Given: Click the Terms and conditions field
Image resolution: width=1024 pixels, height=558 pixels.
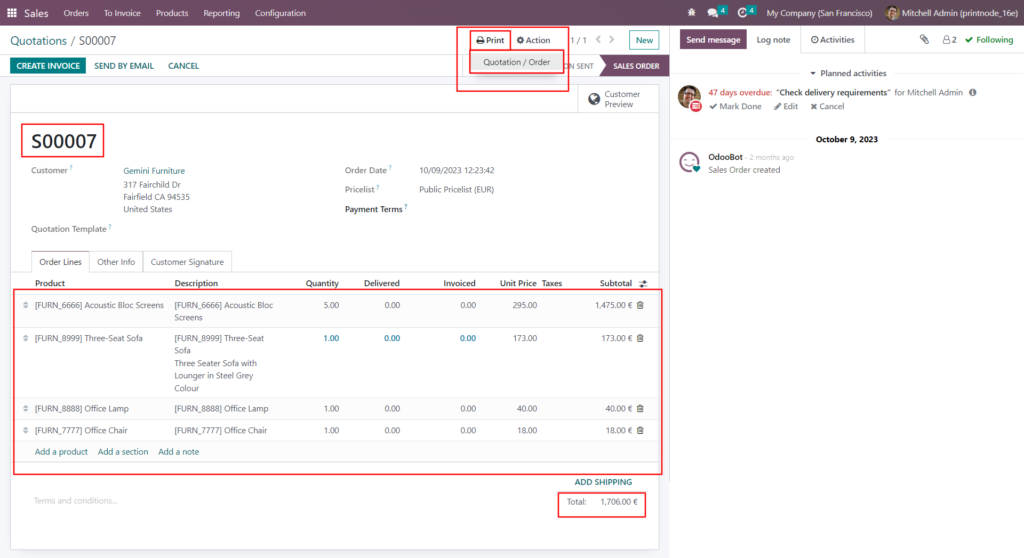Looking at the screenshot, I should point(76,501).
